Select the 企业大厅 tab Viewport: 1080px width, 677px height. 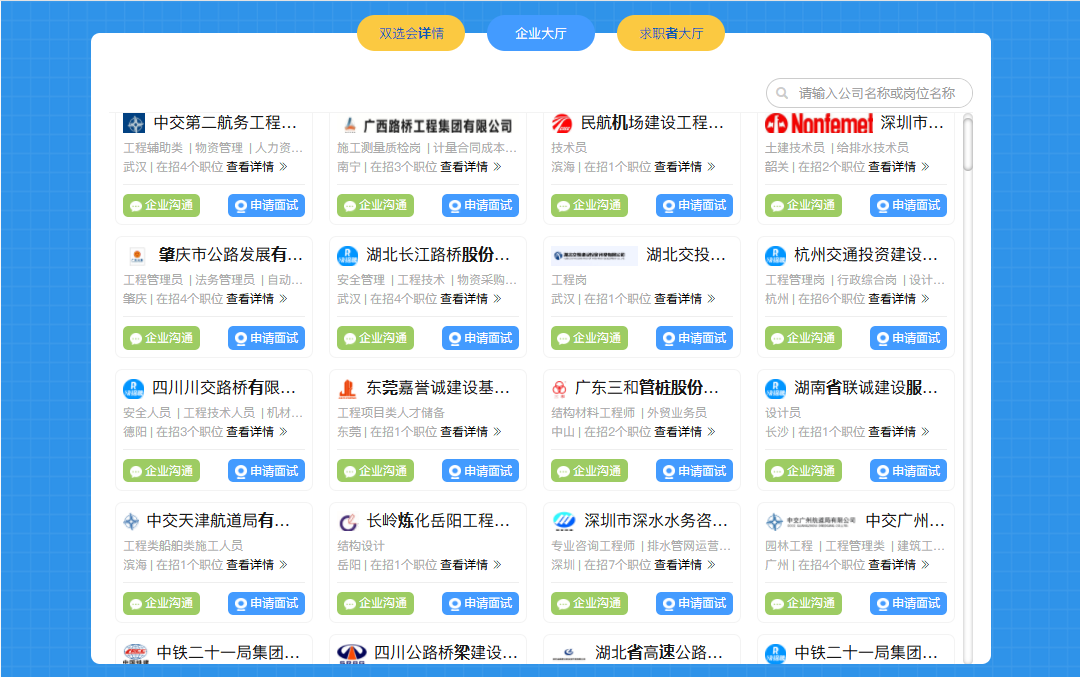tap(540, 32)
